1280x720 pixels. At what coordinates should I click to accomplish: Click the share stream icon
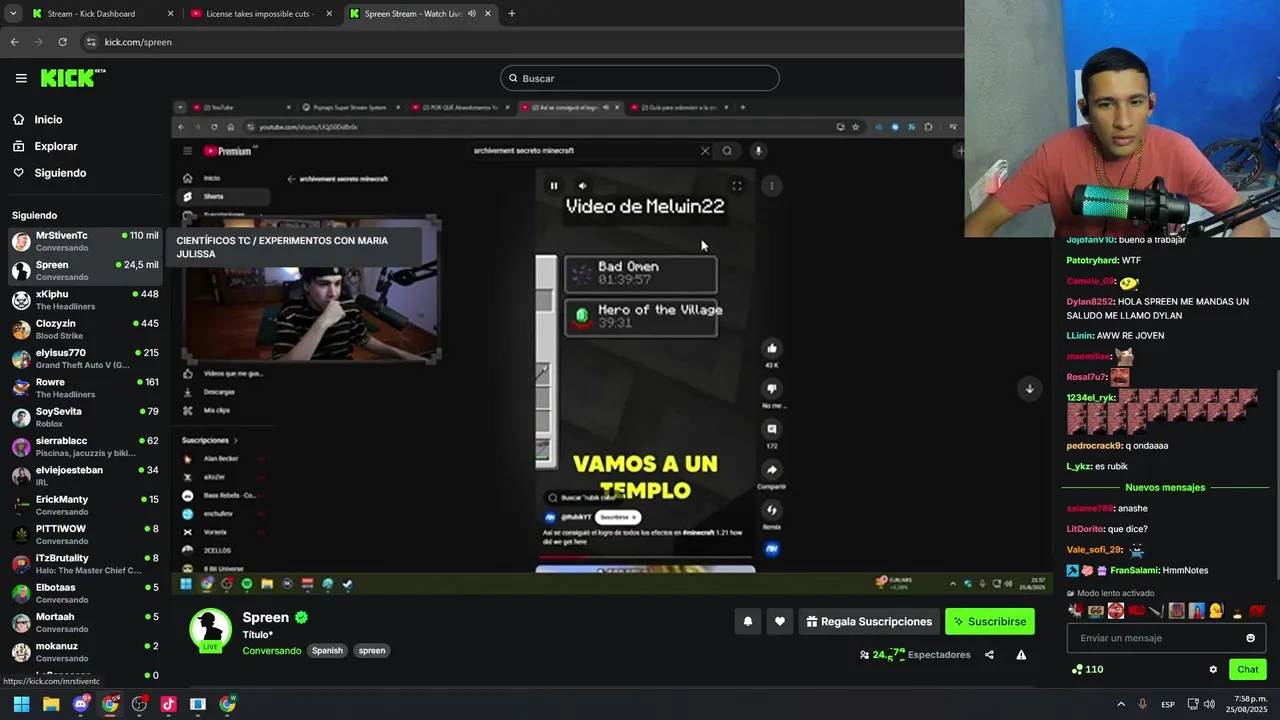pyautogui.click(x=989, y=655)
